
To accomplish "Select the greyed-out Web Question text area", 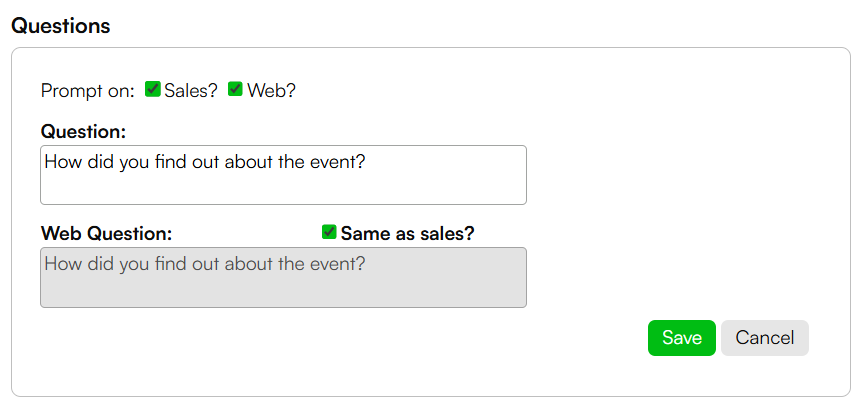I will 283,277.
